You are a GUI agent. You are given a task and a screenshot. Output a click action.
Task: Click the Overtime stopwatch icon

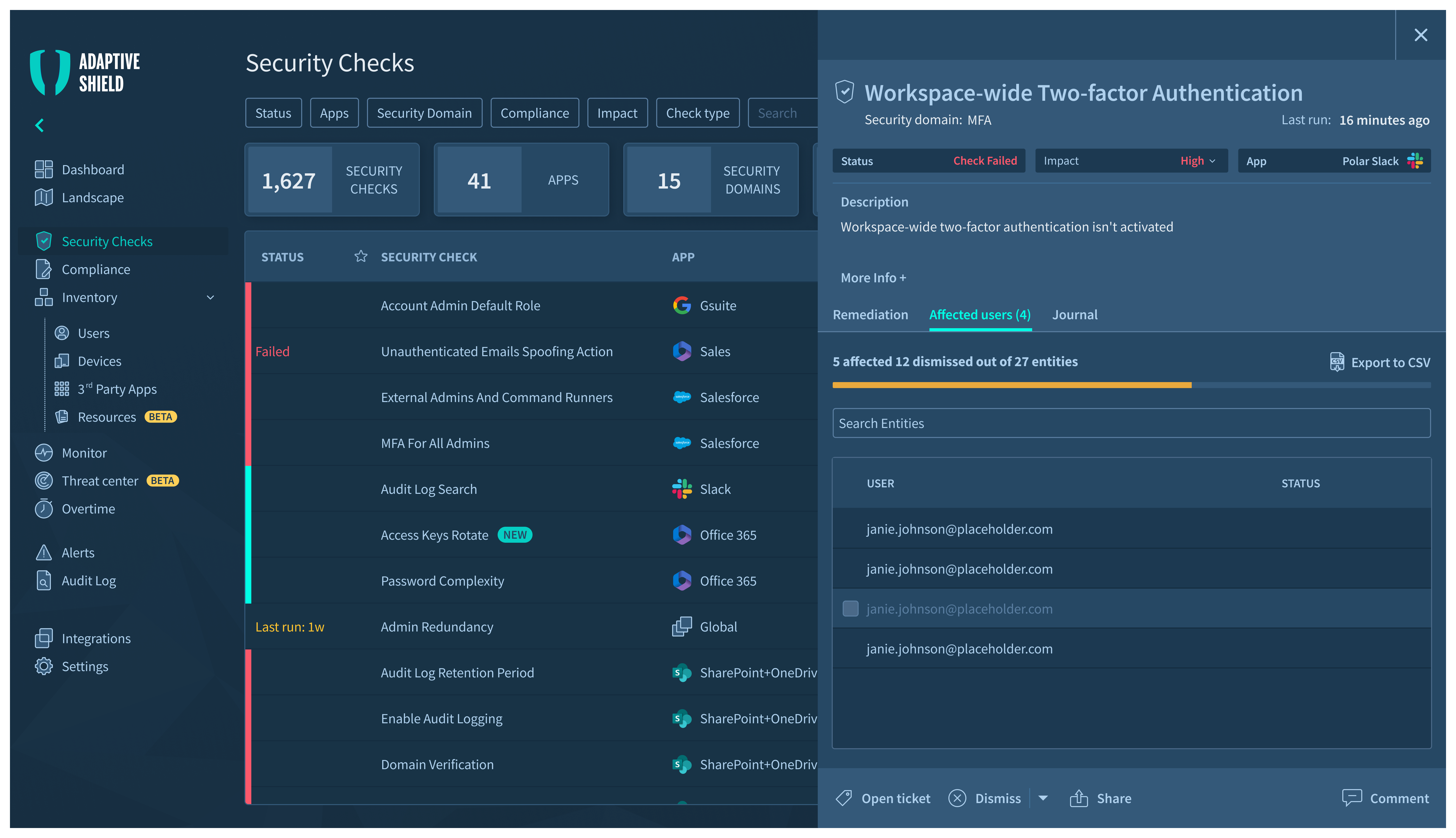point(44,509)
